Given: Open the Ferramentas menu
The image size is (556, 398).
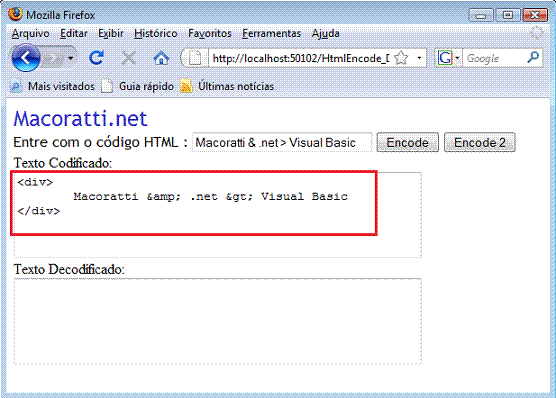Looking at the screenshot, I should 272,33.
